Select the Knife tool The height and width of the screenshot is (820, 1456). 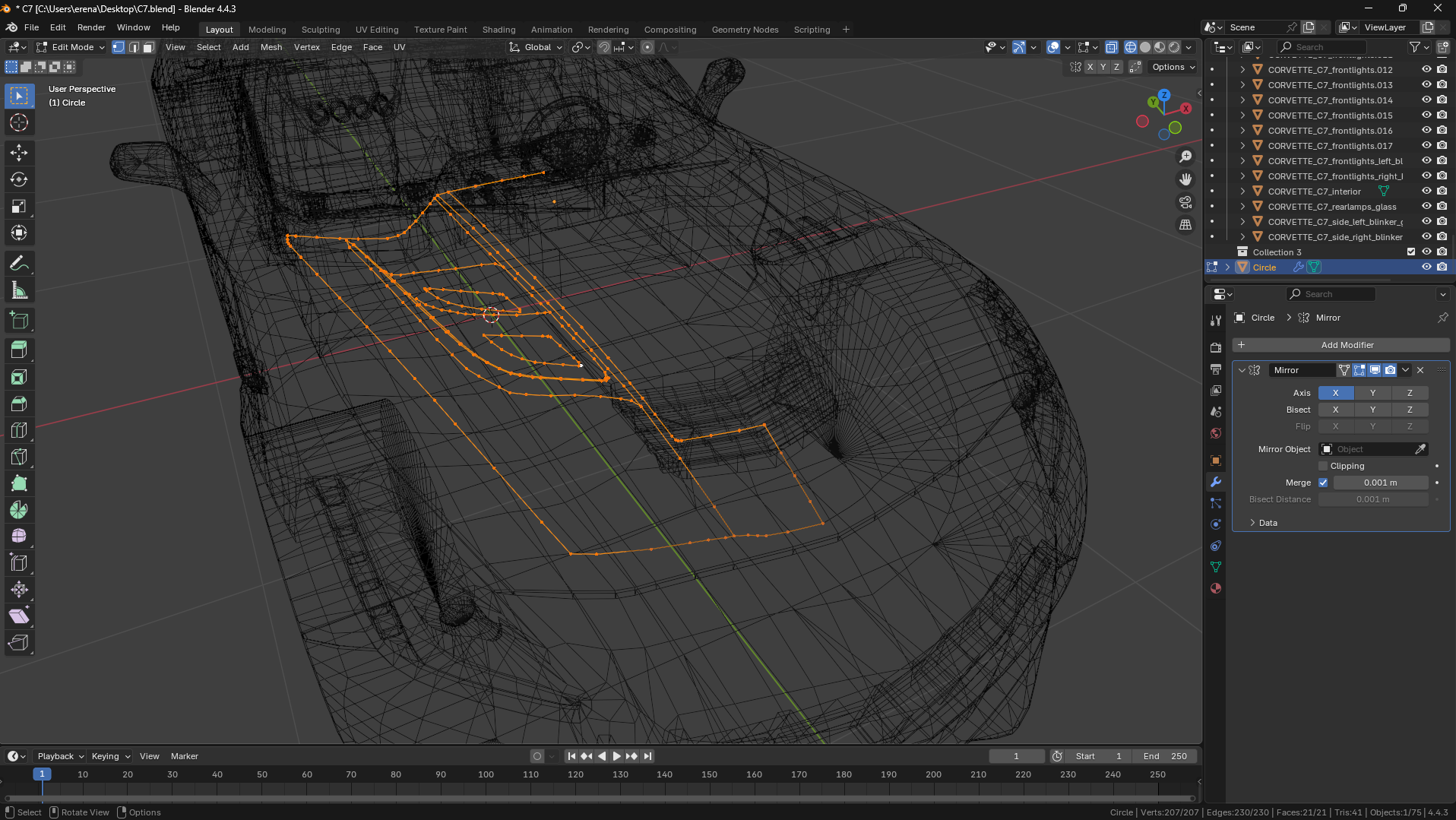pyautogui.click(x=19, y=457)
